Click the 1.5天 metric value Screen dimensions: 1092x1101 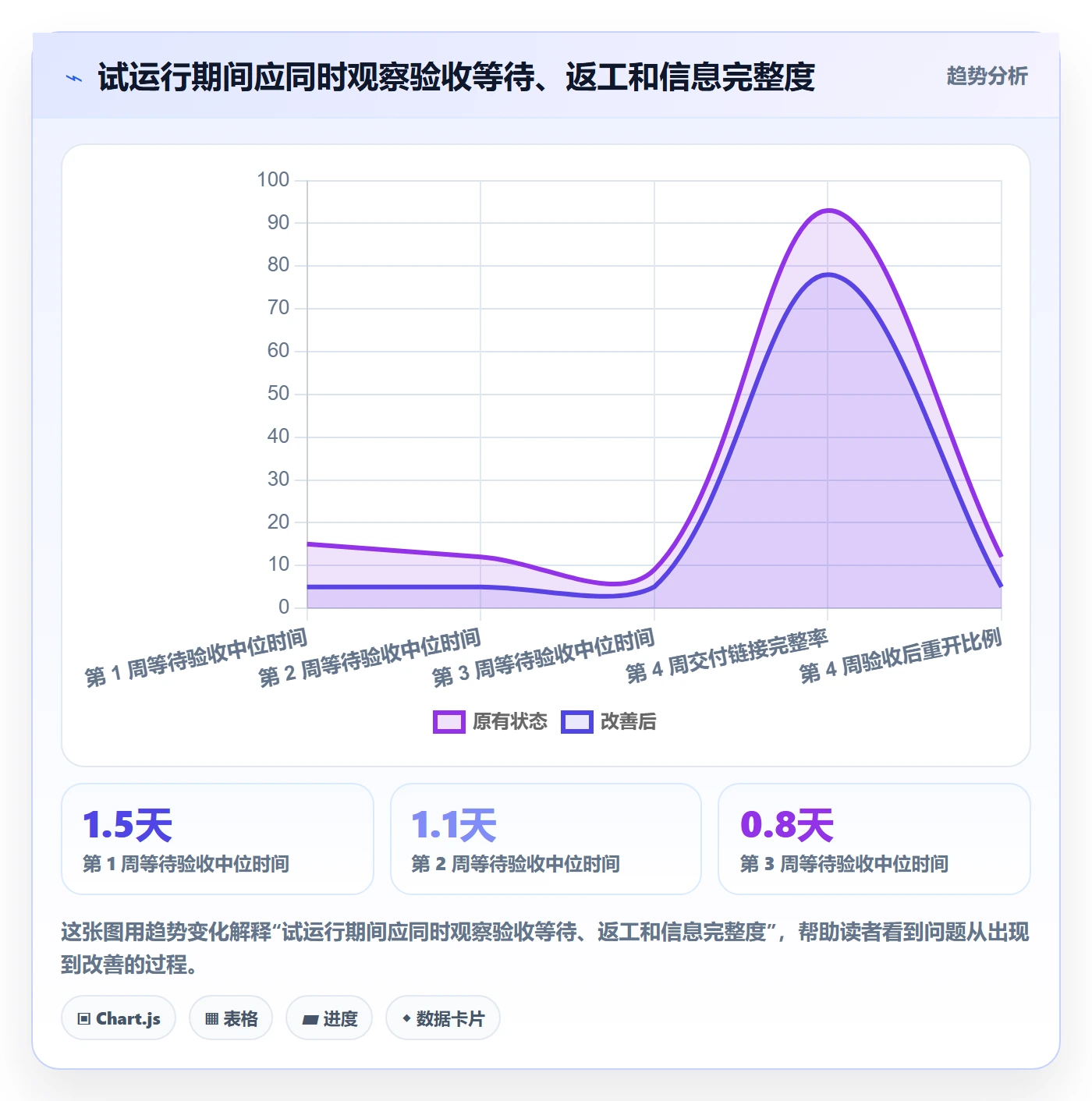[127, 825]
